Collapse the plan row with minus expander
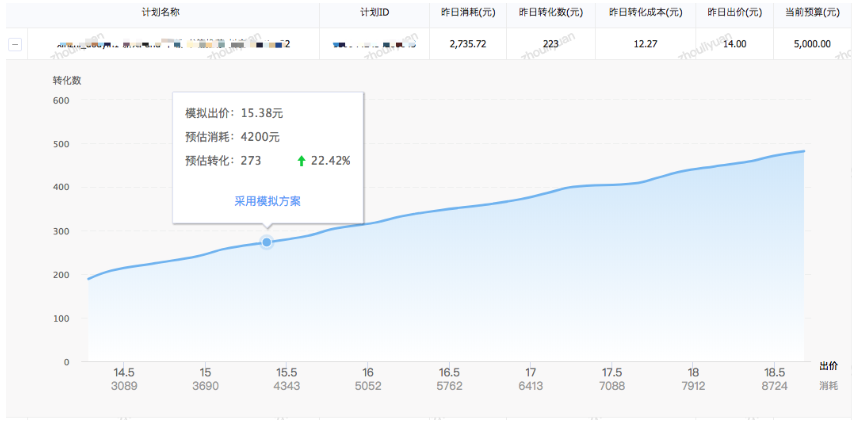Viewport: 866px width, 433px height. tap(14, 45)
